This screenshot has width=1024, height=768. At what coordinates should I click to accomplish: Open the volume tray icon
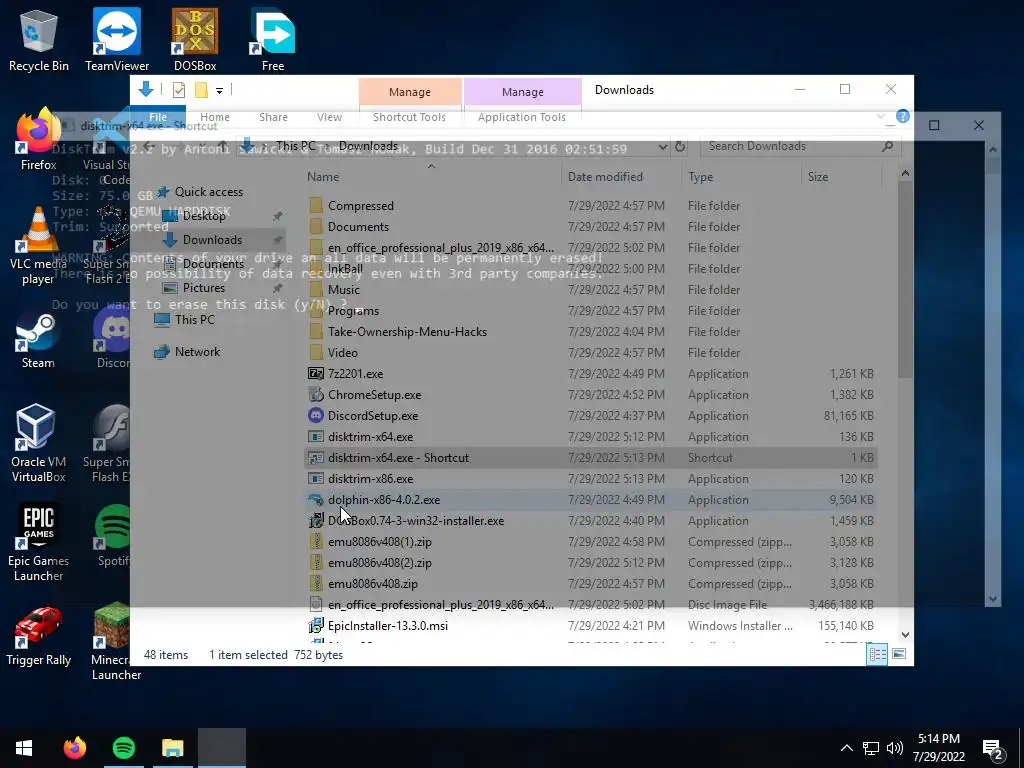coord(895,748)
